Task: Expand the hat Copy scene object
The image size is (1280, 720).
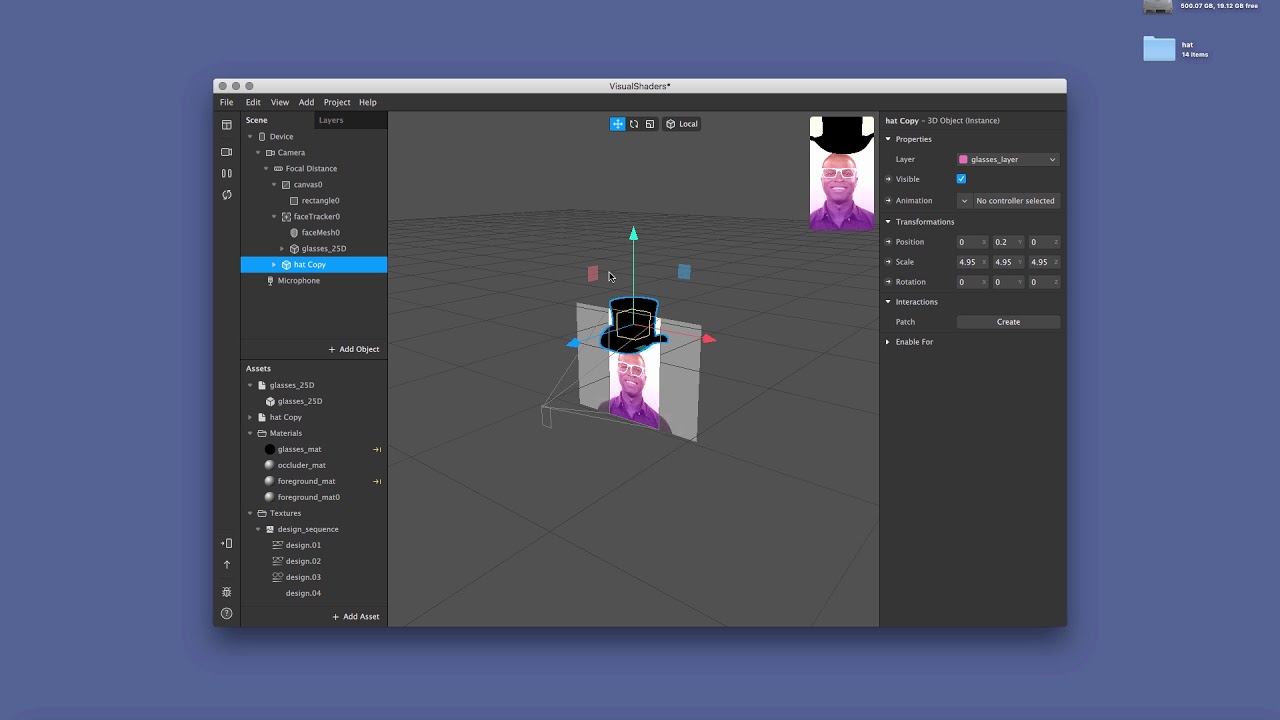Action: pos(274,265)
